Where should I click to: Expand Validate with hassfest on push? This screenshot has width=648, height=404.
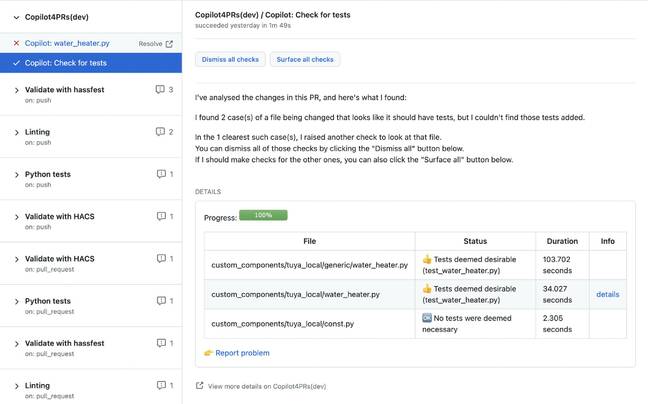coord(16,90)
